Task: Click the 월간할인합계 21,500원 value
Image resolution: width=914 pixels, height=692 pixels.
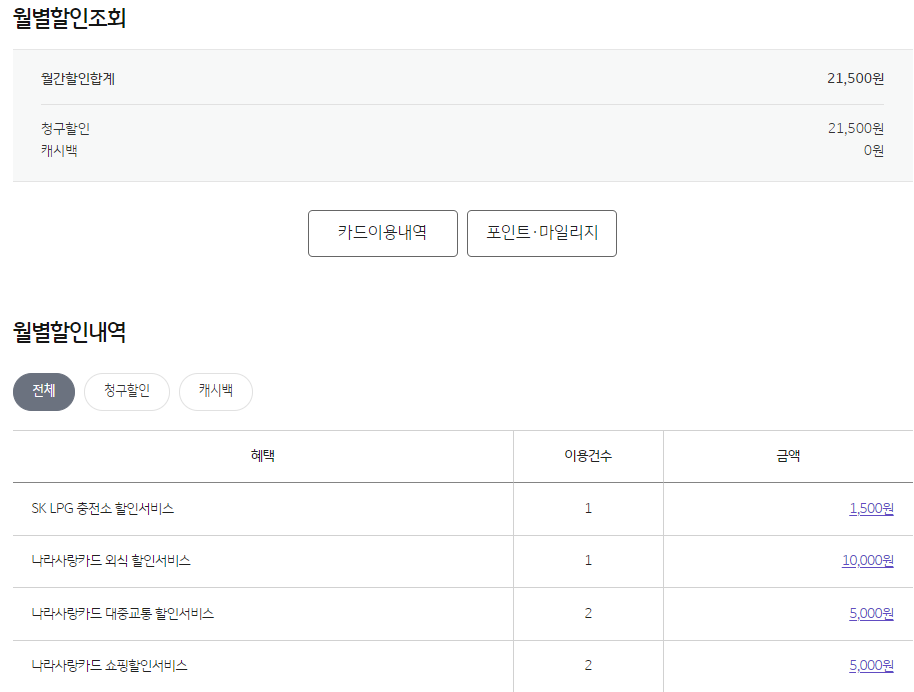Action: [x=856, y=79]
